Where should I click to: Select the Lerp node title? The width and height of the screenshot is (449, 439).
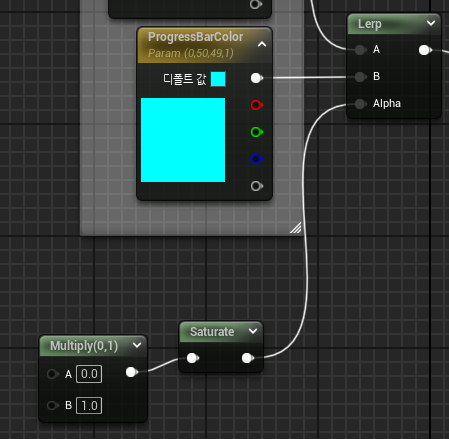coord(370,24)
